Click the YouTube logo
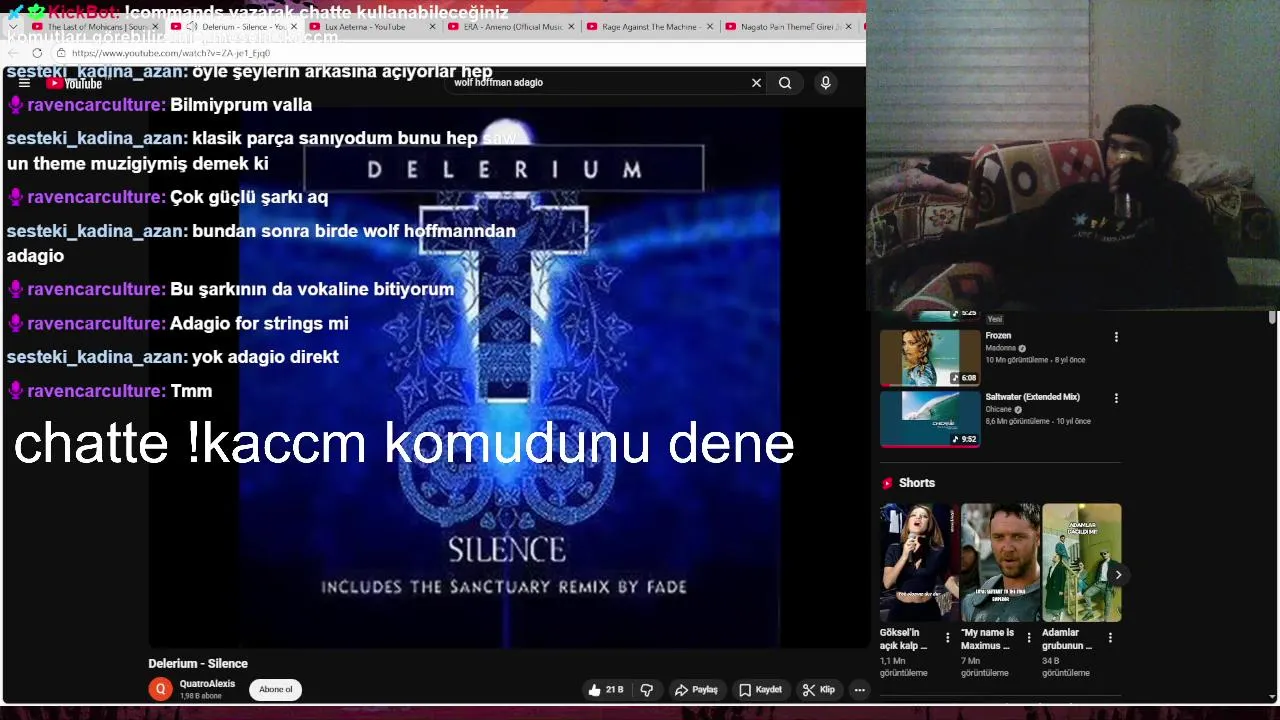Image resolution: width=1280 pixels, height=720 pixels. coord(75,83)
